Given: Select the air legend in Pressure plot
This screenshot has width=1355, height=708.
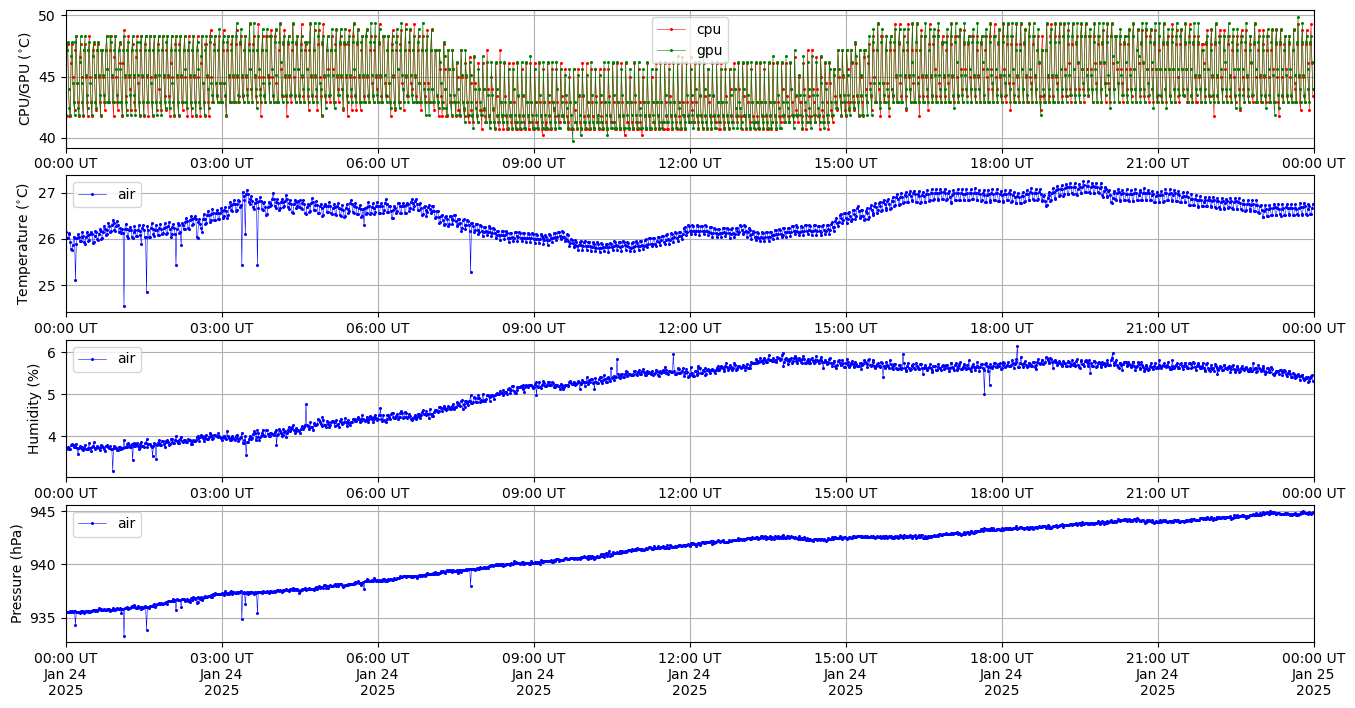Looking at the screenshot, I should point(107,523).
